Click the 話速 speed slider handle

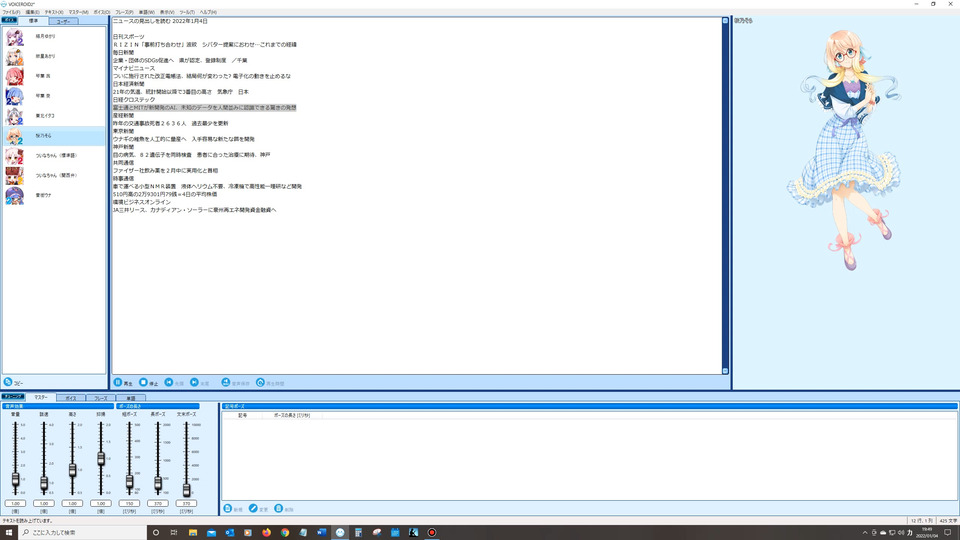(44, 484)
